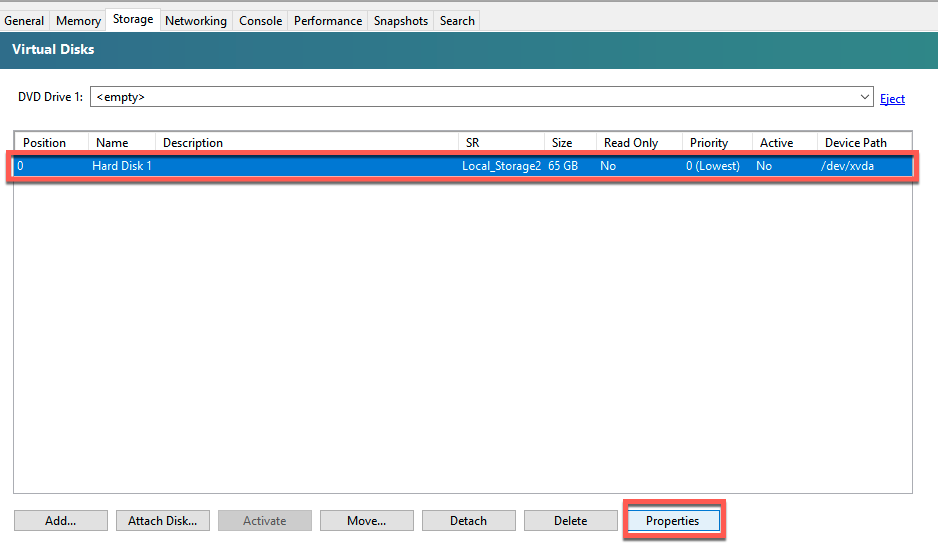Image resolution: width=938 pixels, height=549 pixels.
Task: Open the Snapshots tab
Action: point(401,21)
